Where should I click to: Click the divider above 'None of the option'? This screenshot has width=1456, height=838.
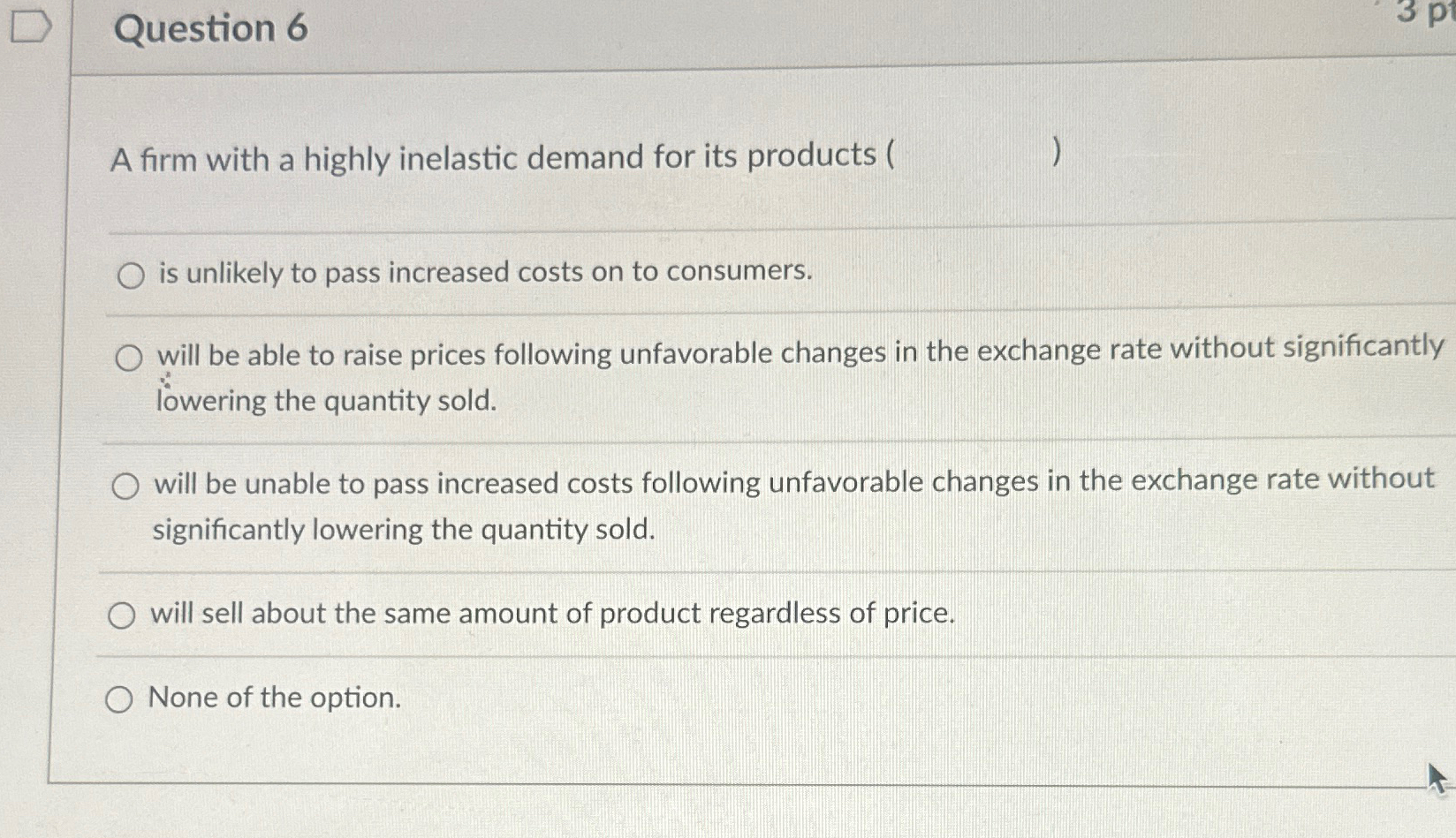707,657
